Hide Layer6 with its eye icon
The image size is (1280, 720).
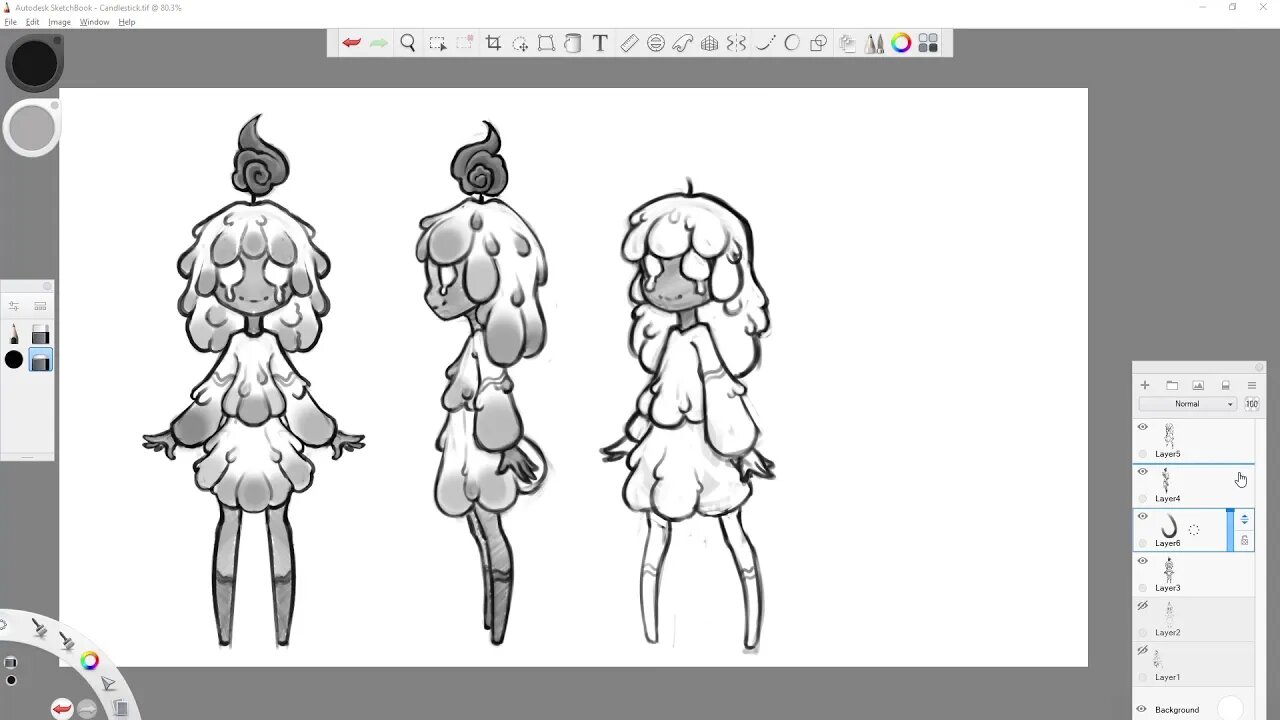pyautogui.click(x=1143, y=516)
